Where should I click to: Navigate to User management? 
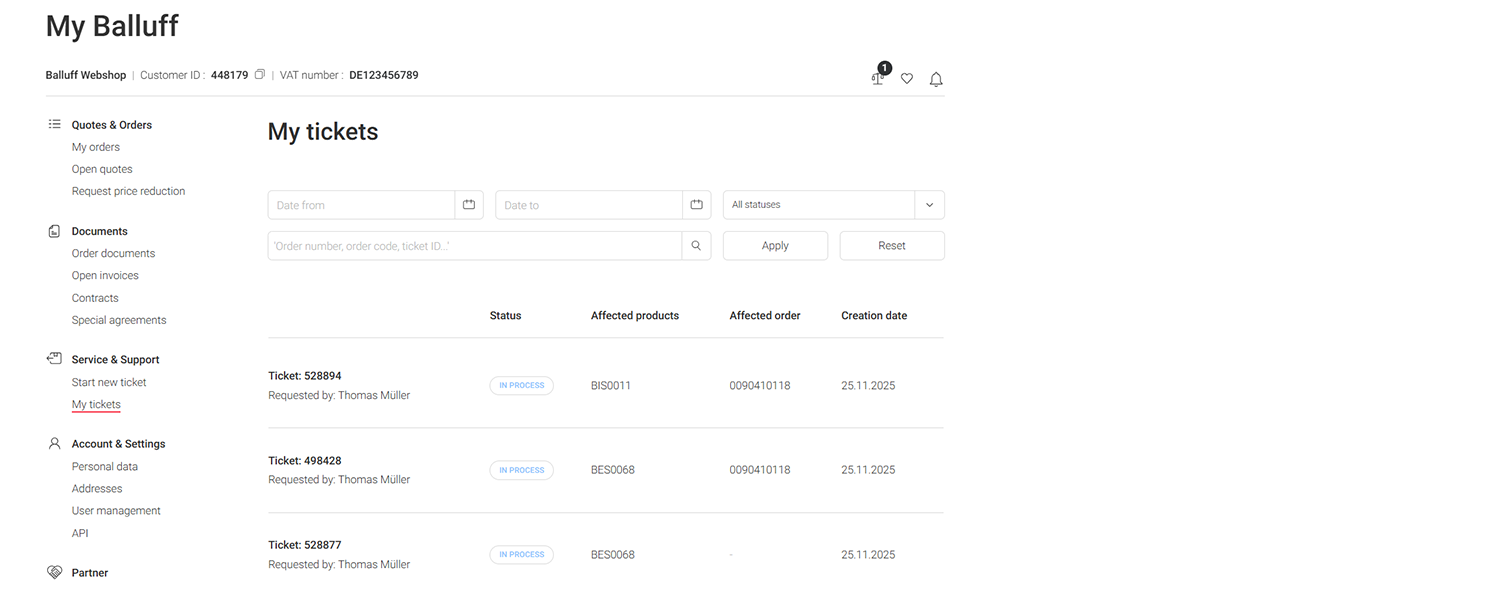116,511
